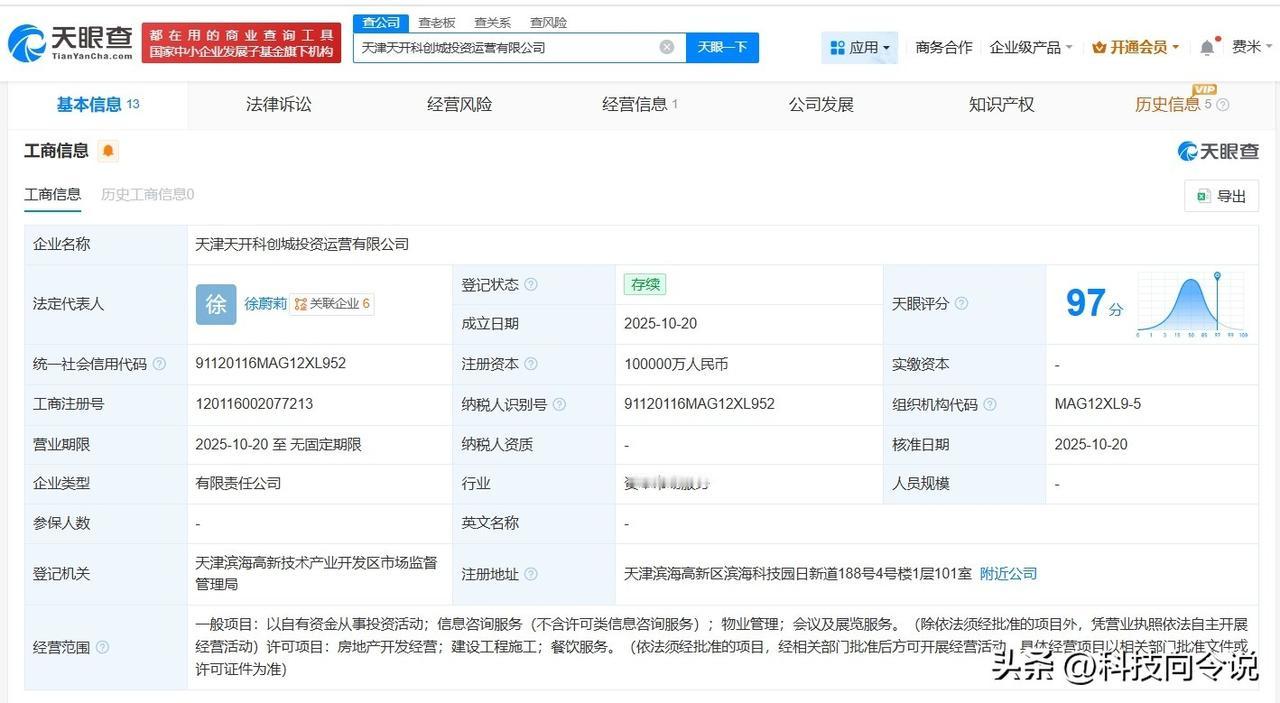Open the 历史工商信息 sub-tab
1280x703 pixels.
[x=146, y=194]
